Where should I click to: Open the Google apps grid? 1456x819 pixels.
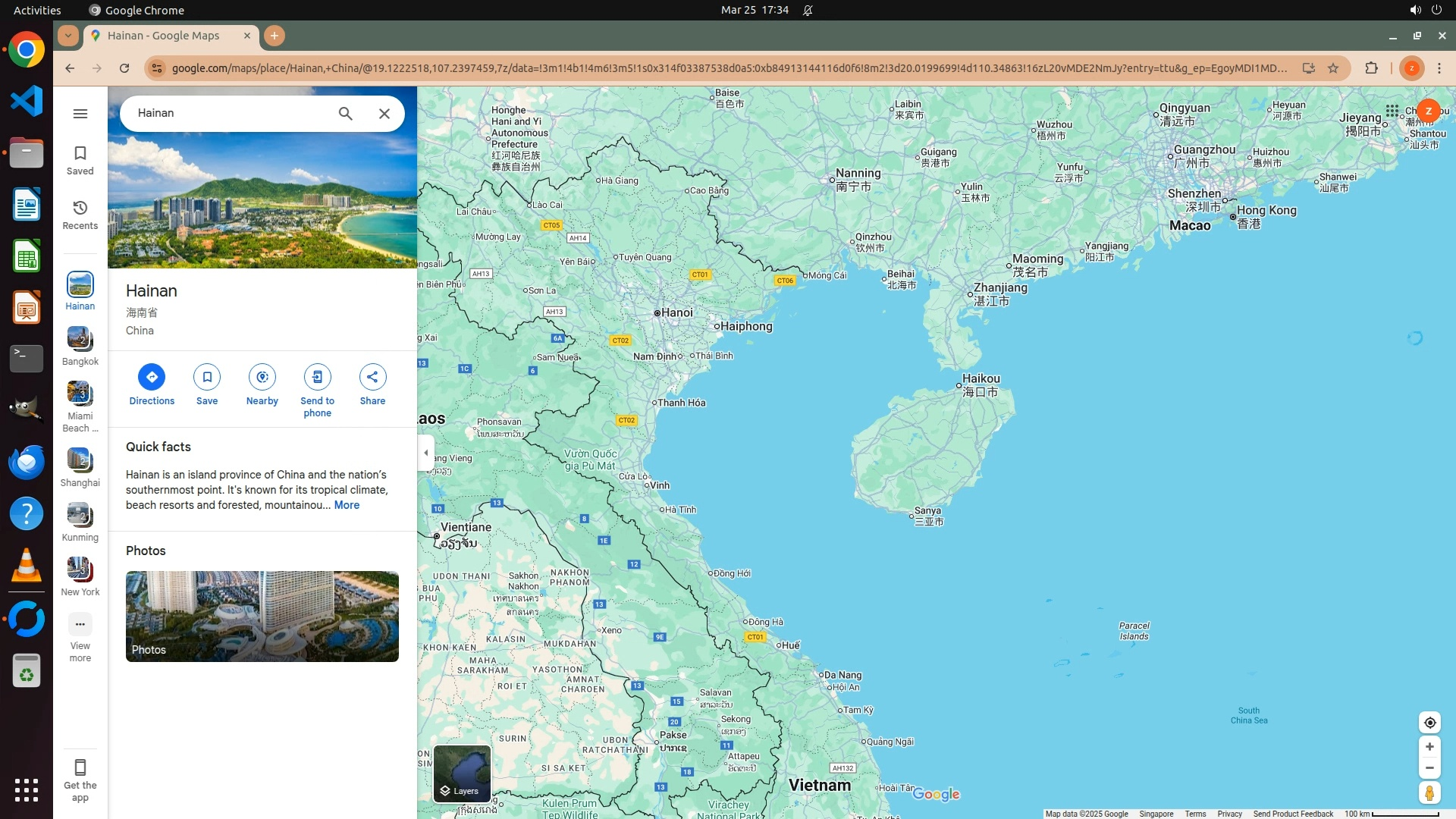(x=1392, y=111)
